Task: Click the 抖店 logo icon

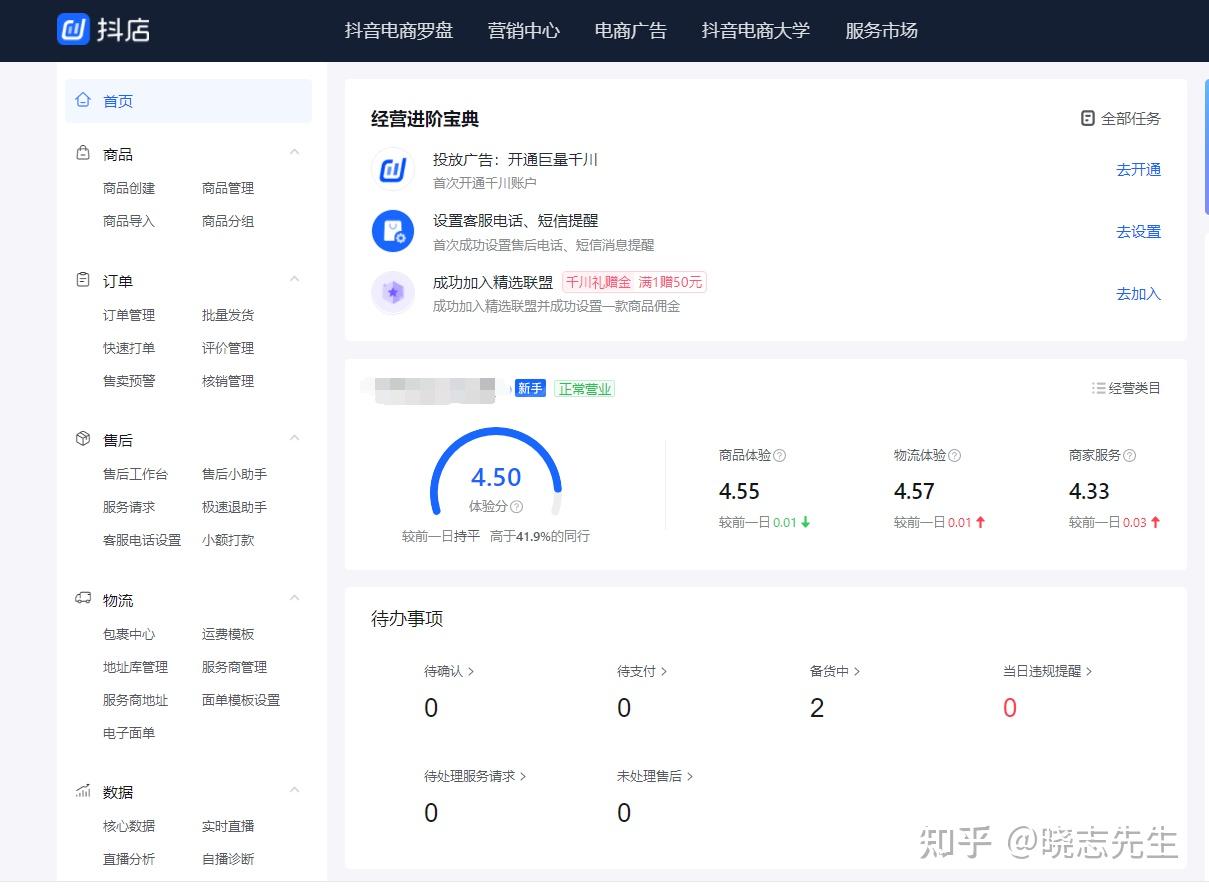Action: coord(73,29)
